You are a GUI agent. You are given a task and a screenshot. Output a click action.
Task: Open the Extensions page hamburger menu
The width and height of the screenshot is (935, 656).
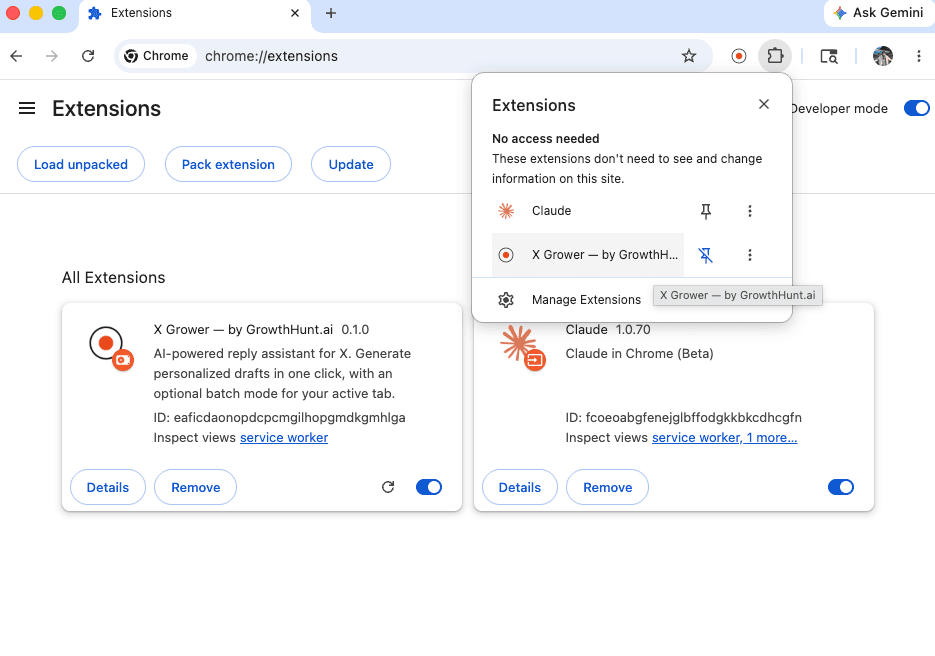tap(27, 109)
